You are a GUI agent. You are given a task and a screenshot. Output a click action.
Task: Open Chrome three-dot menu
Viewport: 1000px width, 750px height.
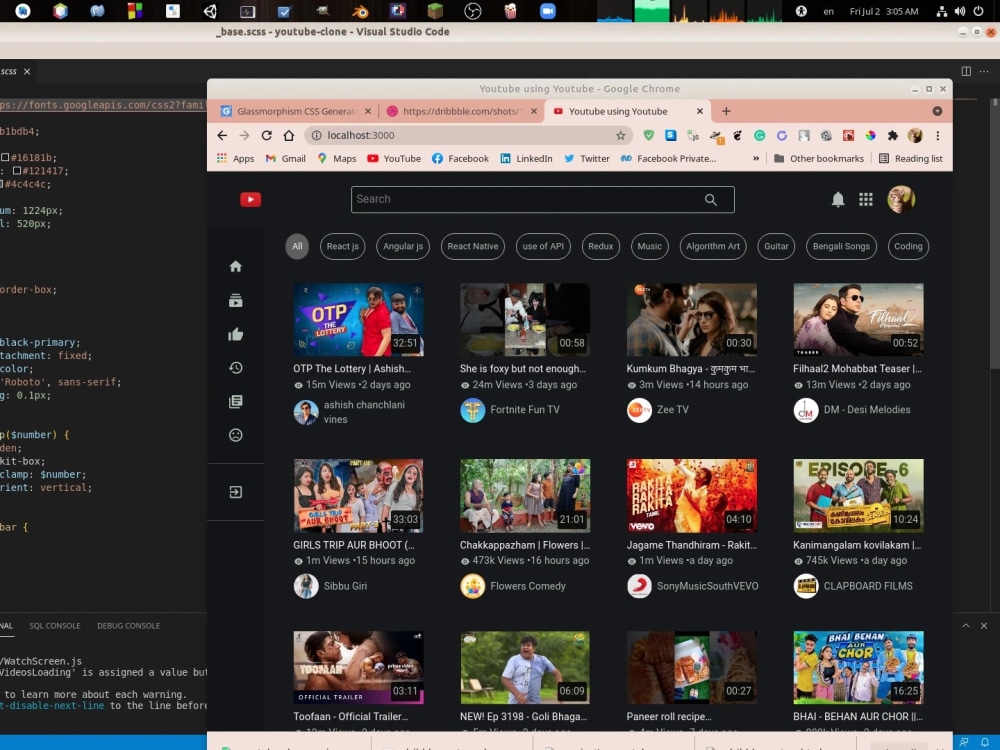pyautogui.click(x=938, y=135)
